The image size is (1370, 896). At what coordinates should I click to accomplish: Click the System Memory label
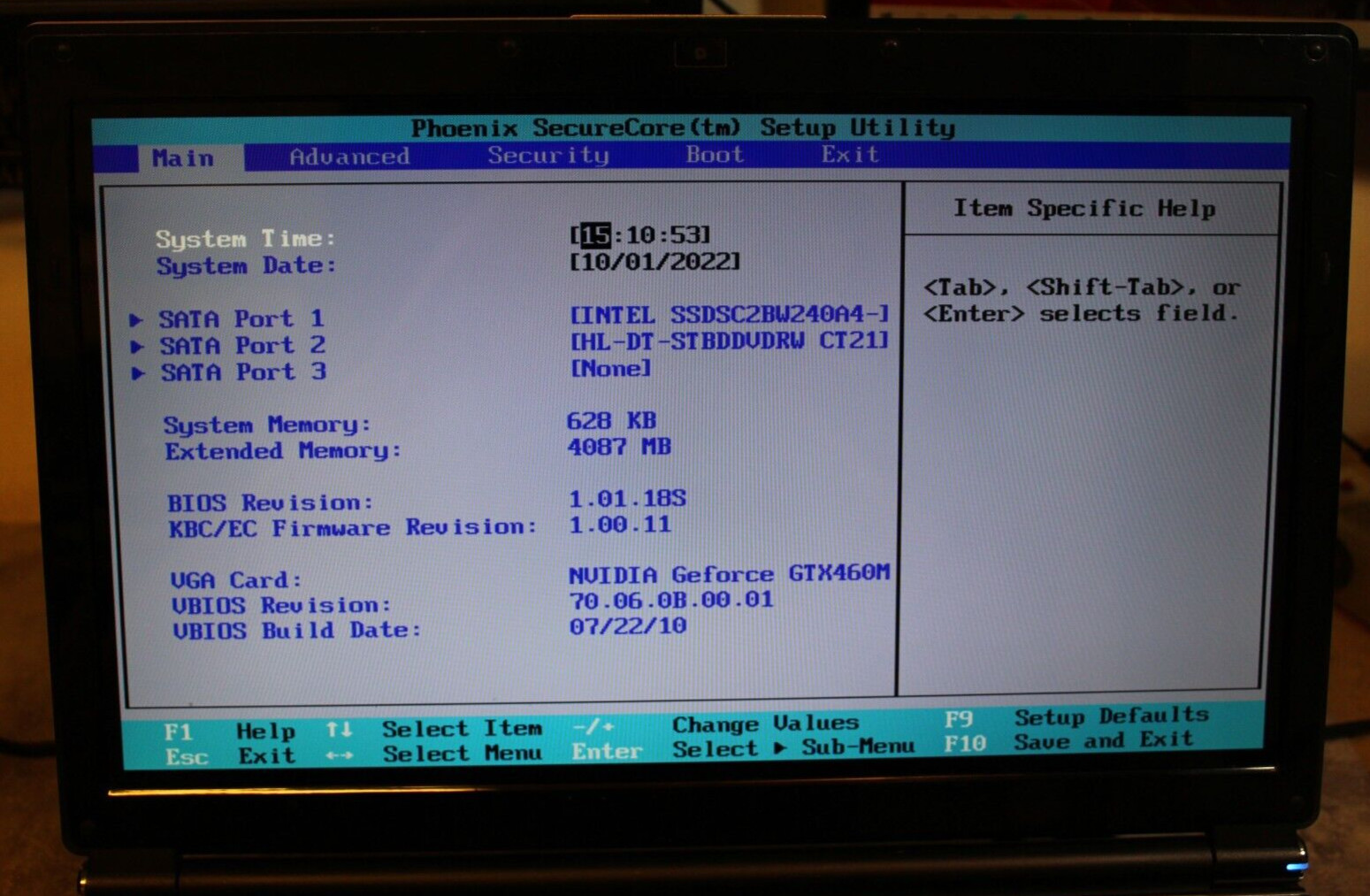267,425
